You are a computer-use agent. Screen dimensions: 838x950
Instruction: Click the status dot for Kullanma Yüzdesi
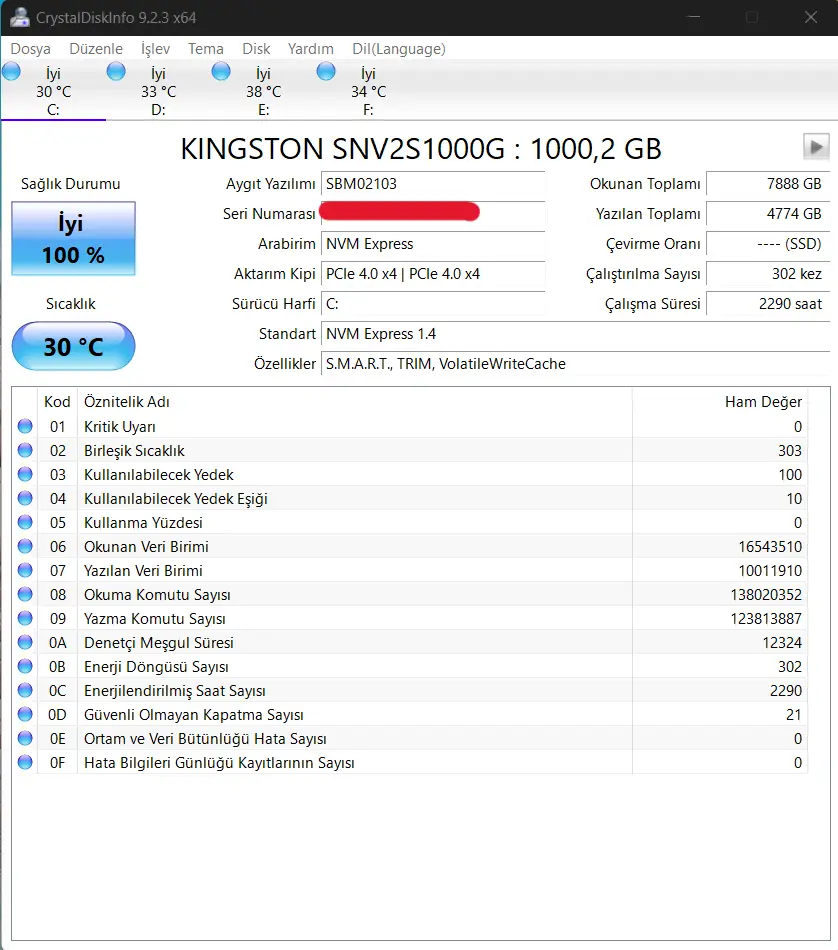point(25,522)
